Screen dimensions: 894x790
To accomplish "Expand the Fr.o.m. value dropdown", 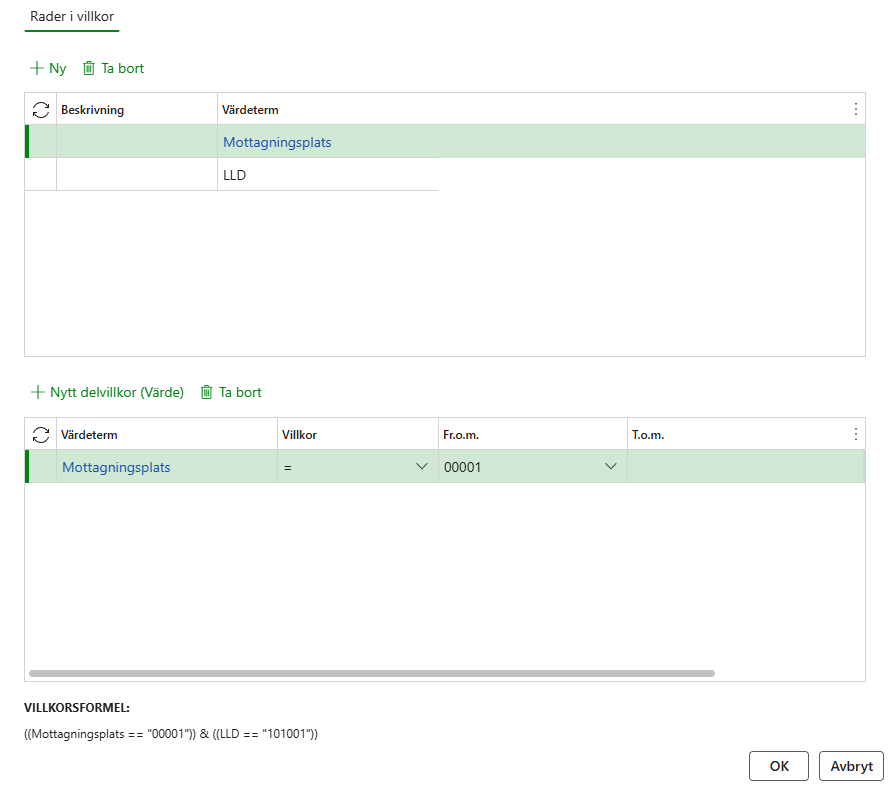I will (x=611, y=467).
